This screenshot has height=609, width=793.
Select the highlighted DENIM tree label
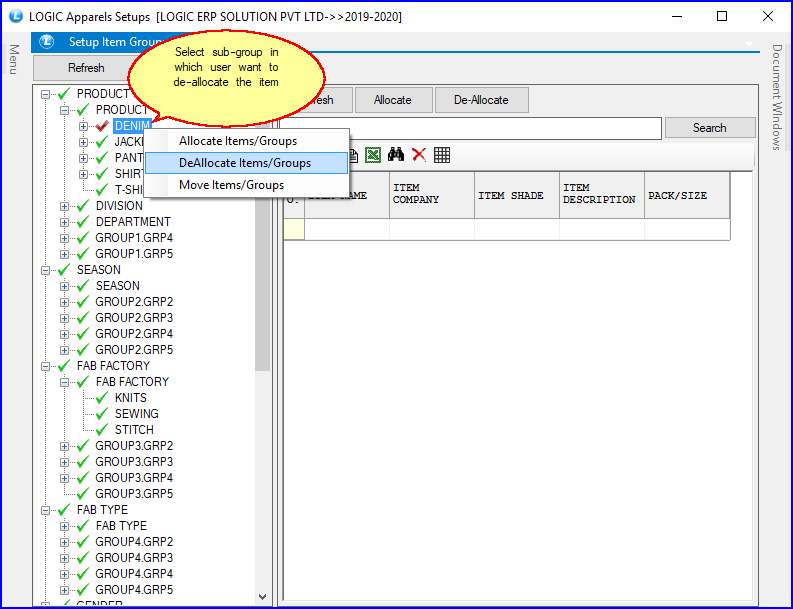pos(132,126)
